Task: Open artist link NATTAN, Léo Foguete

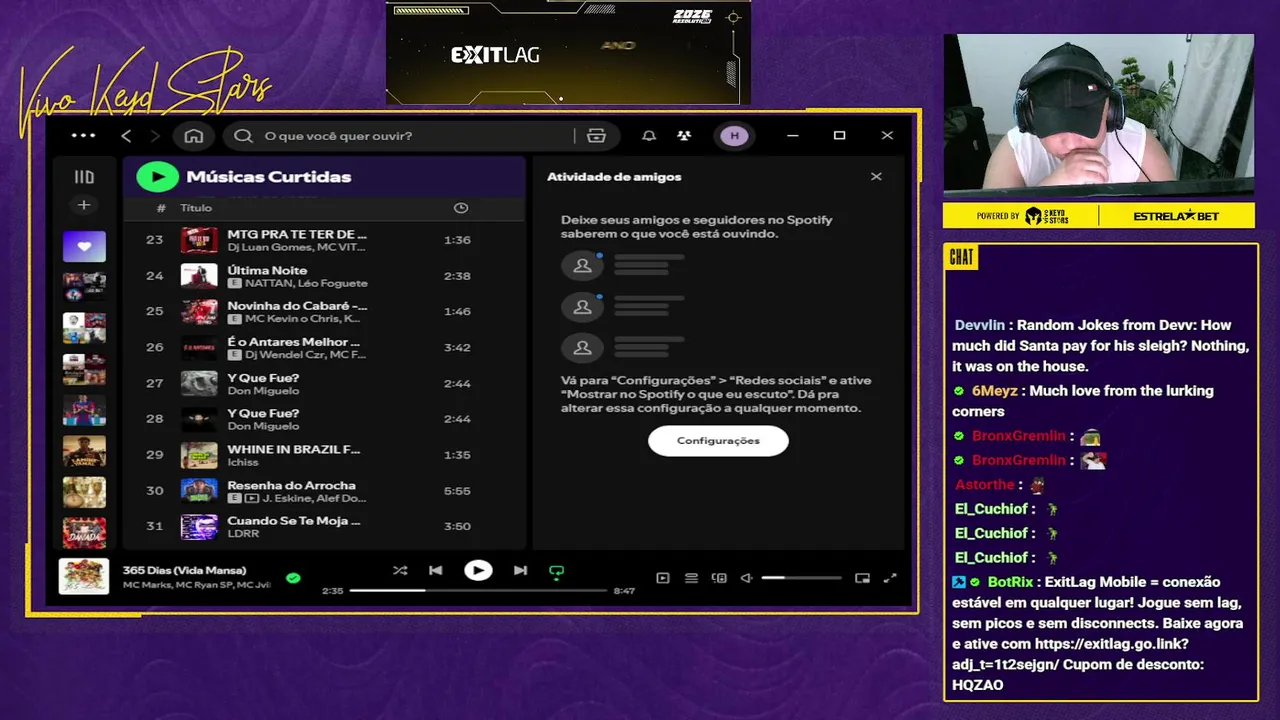Action: (x=306, y=284)
